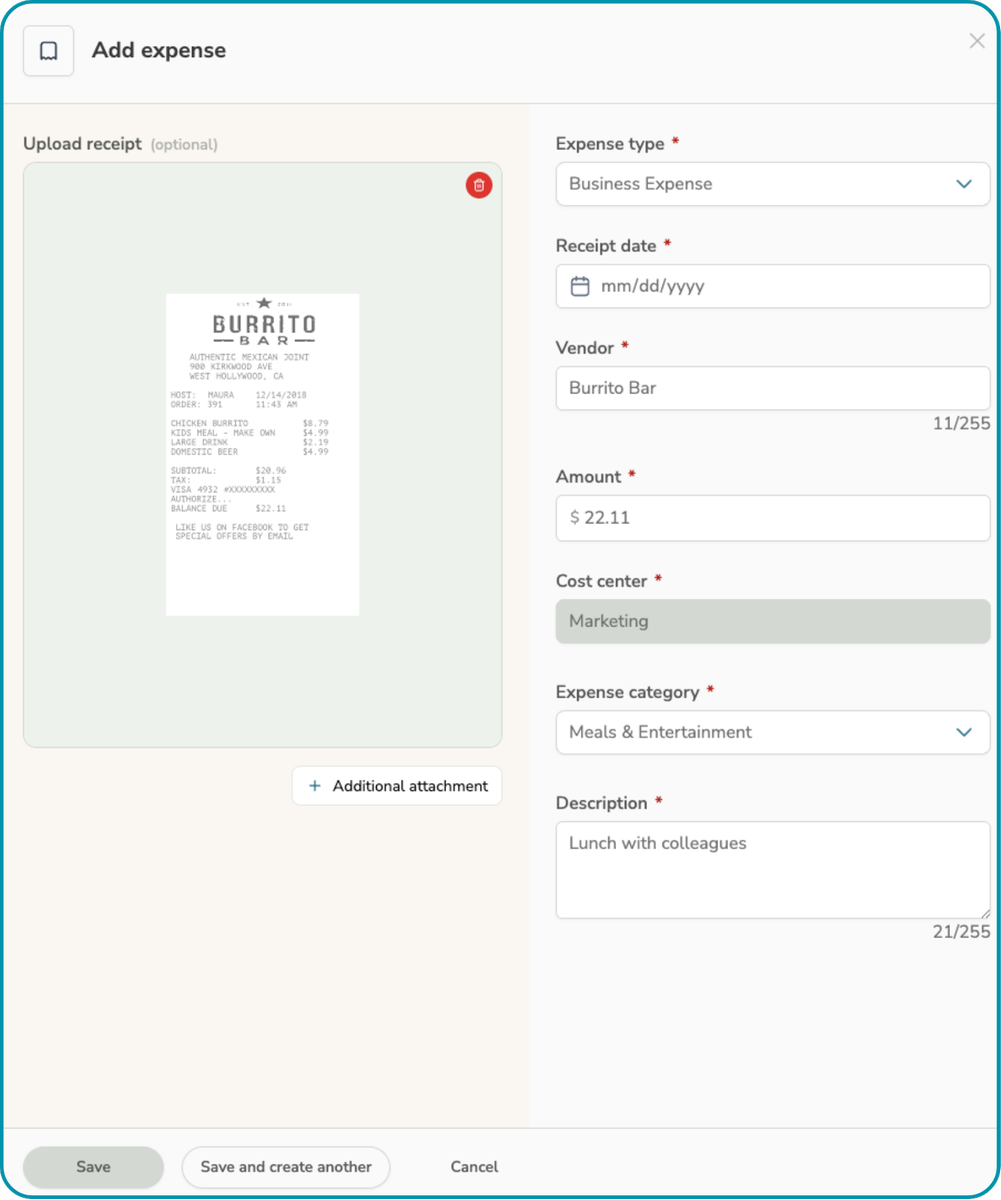The image size is (1001, 1200).
Task: Cancel adding the expense
Action: click(x=474, y=1167)
